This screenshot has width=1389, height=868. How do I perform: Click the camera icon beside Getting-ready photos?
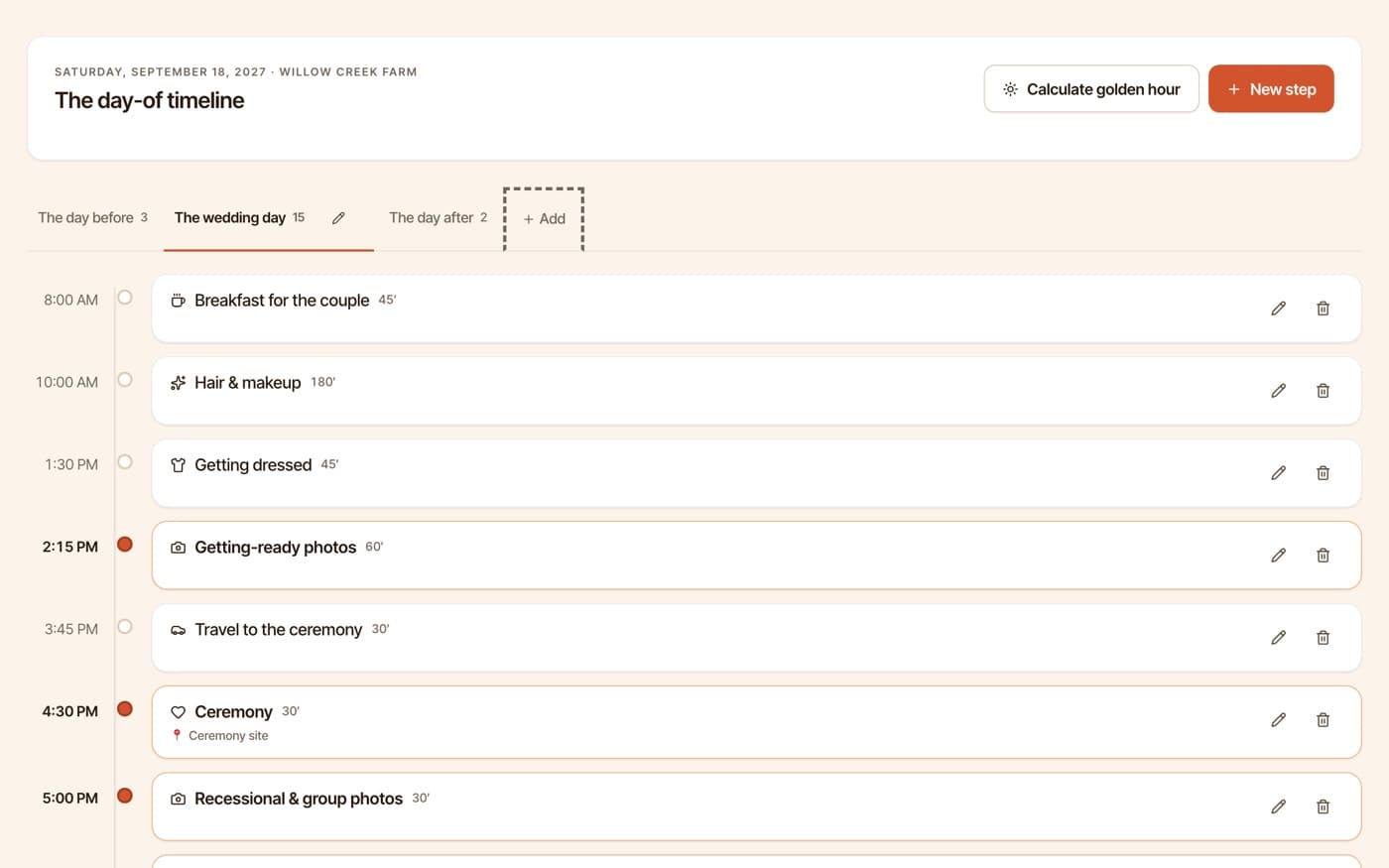pyautogui.click(x=178, y=548)
